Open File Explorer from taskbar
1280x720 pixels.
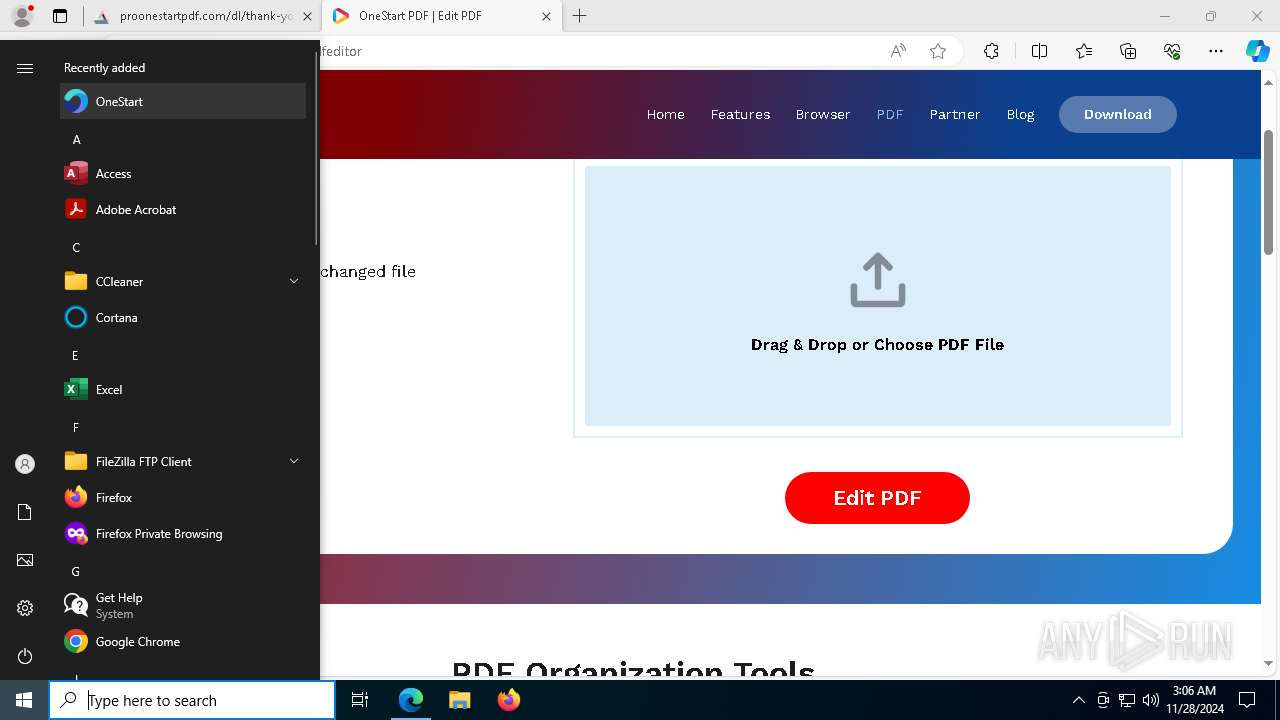(x=460, y=700)
